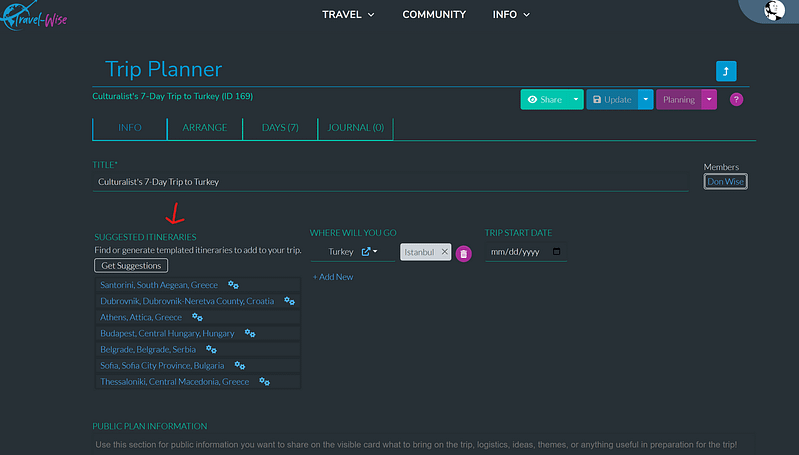Image resolution: width=799 pixels, height=455 pixels.
Task: Go to the COMMUNITY page
Action: pyautogui.click(x=434, y=15)
